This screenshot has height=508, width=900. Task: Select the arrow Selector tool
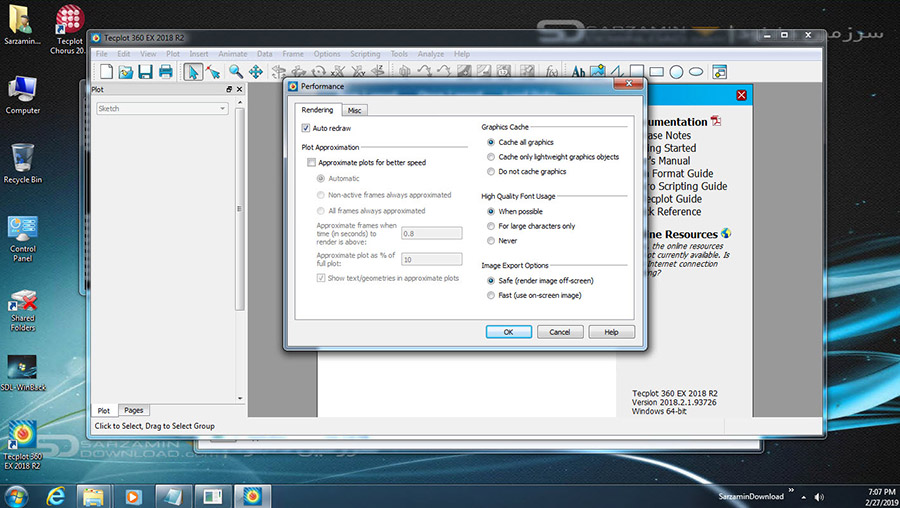click(193, 72)
